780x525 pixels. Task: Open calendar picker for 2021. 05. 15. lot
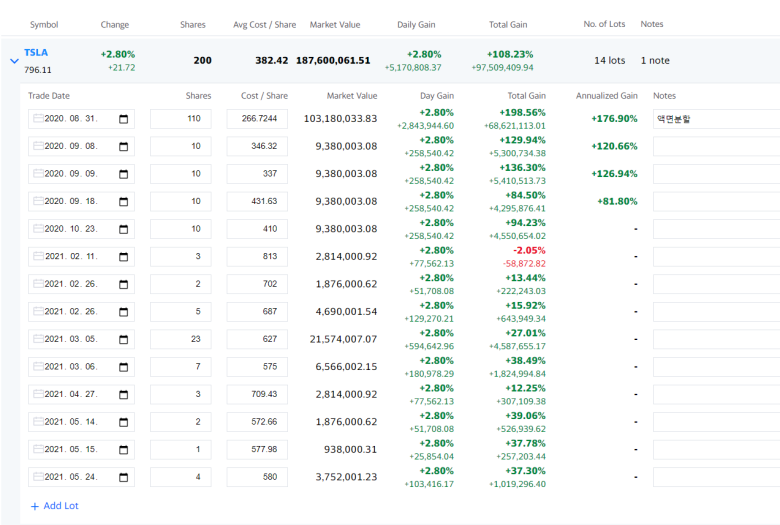[123, 450]
